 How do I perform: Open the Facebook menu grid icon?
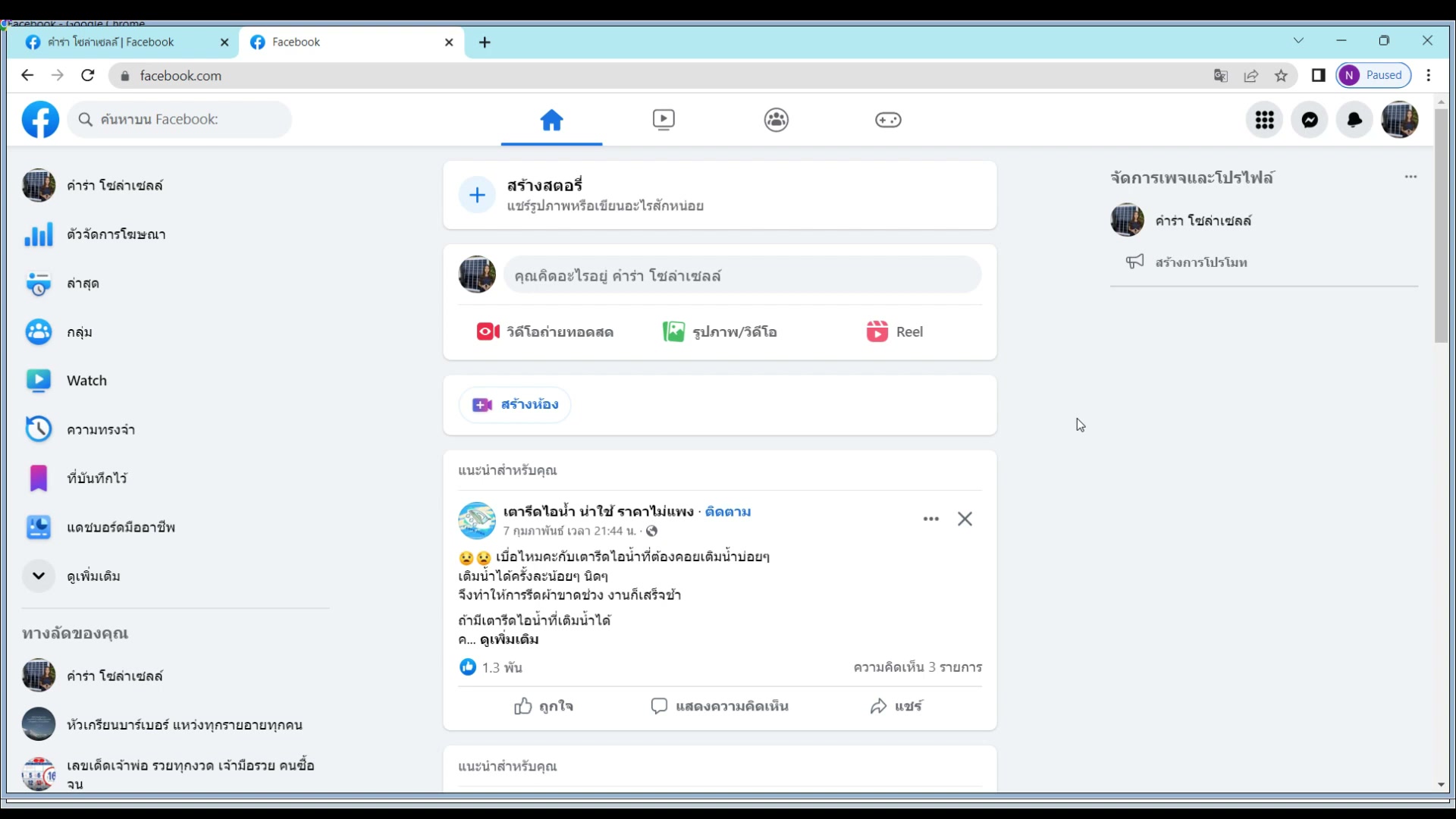pos(1264,120)
